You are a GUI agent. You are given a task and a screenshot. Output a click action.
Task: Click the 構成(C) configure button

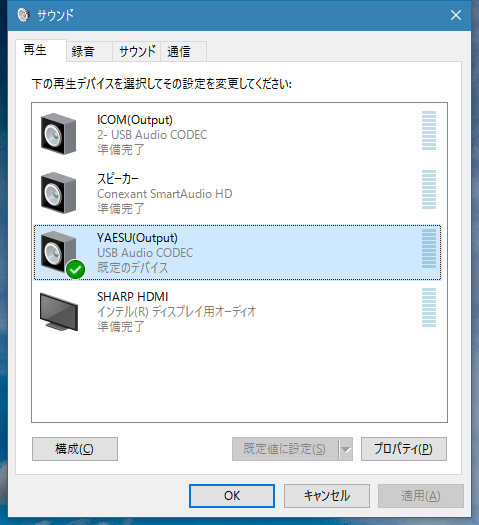75,449
